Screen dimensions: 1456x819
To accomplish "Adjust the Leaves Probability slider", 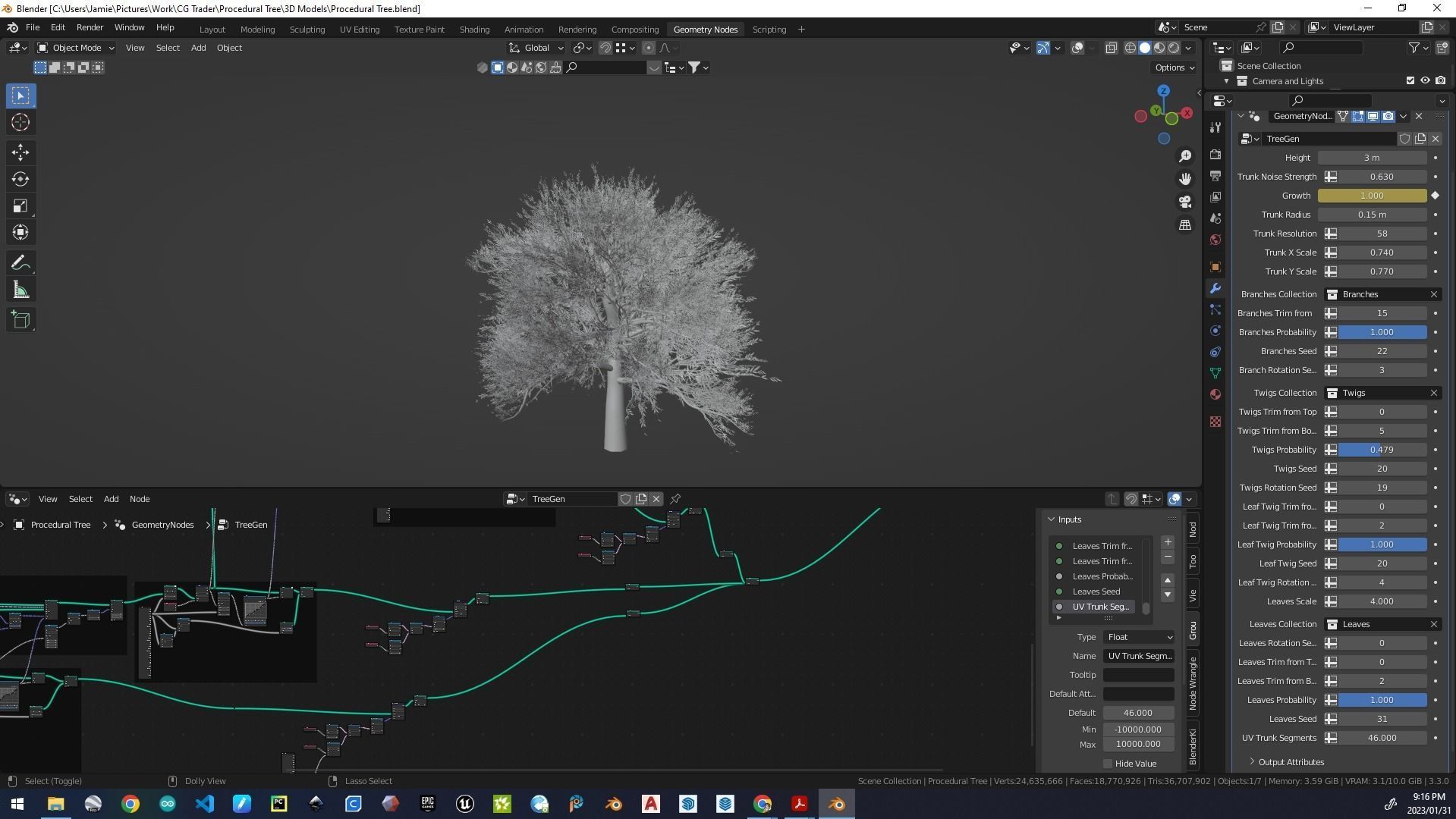I will pyautogui.click(x=1382, y=700).
